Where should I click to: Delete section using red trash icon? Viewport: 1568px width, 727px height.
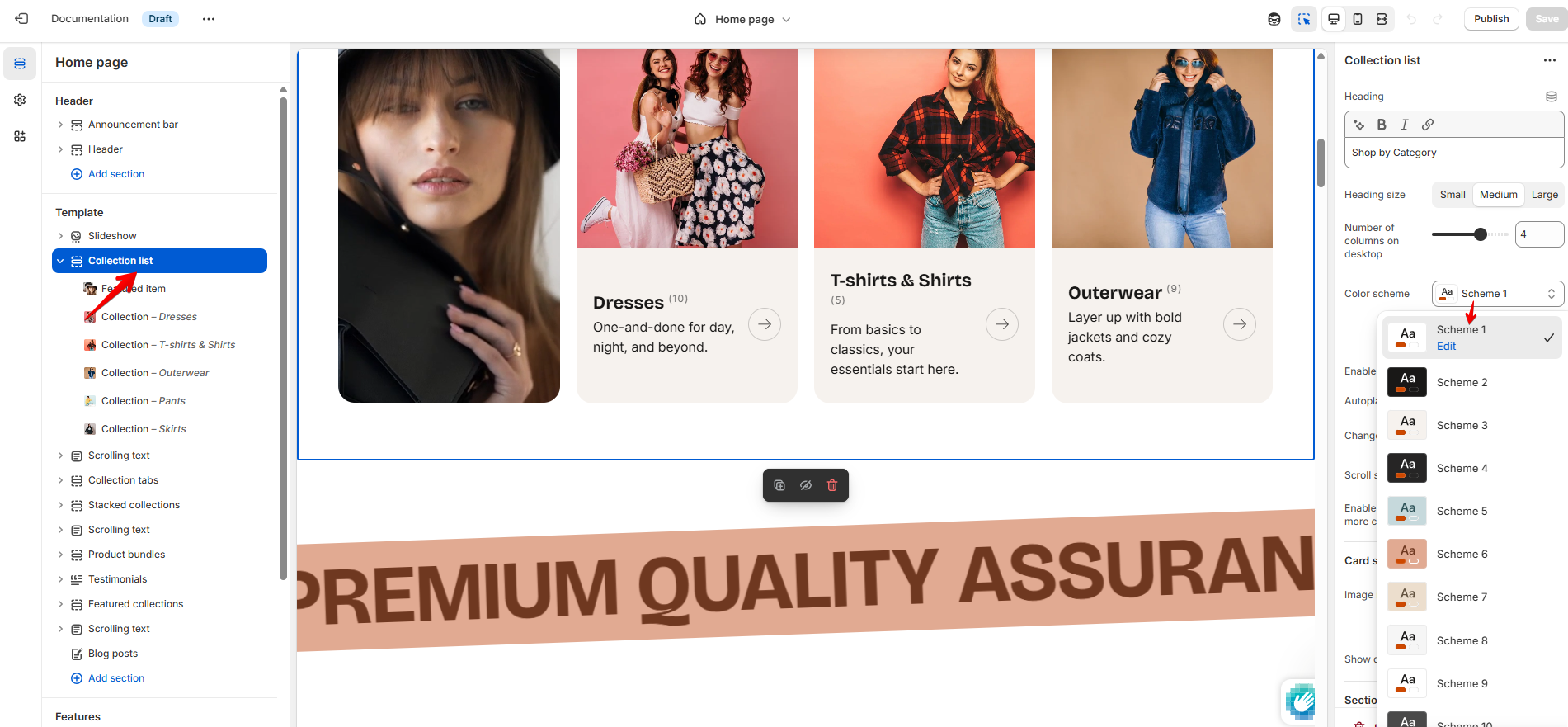coord(832,485)
